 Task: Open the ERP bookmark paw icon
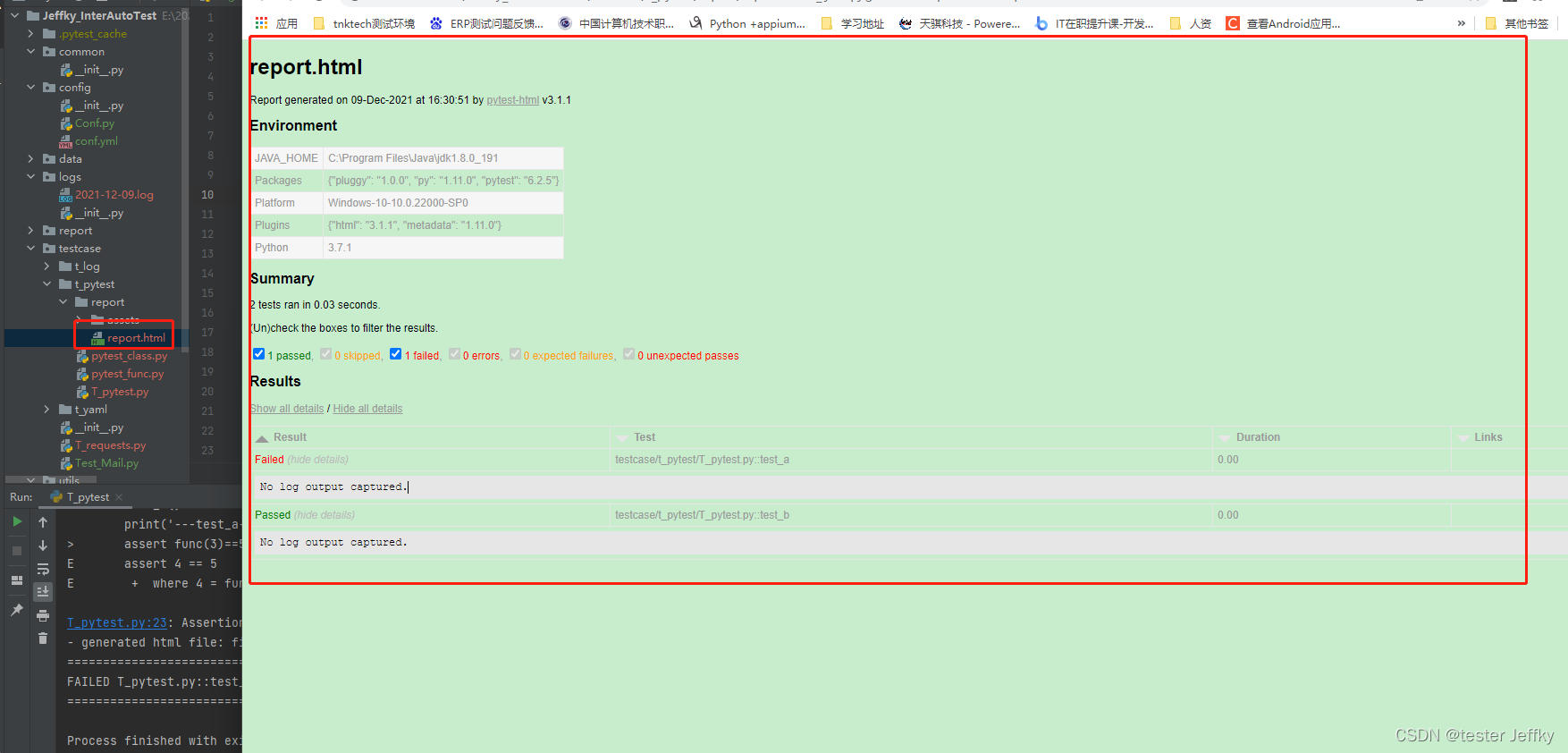[436, 23]
